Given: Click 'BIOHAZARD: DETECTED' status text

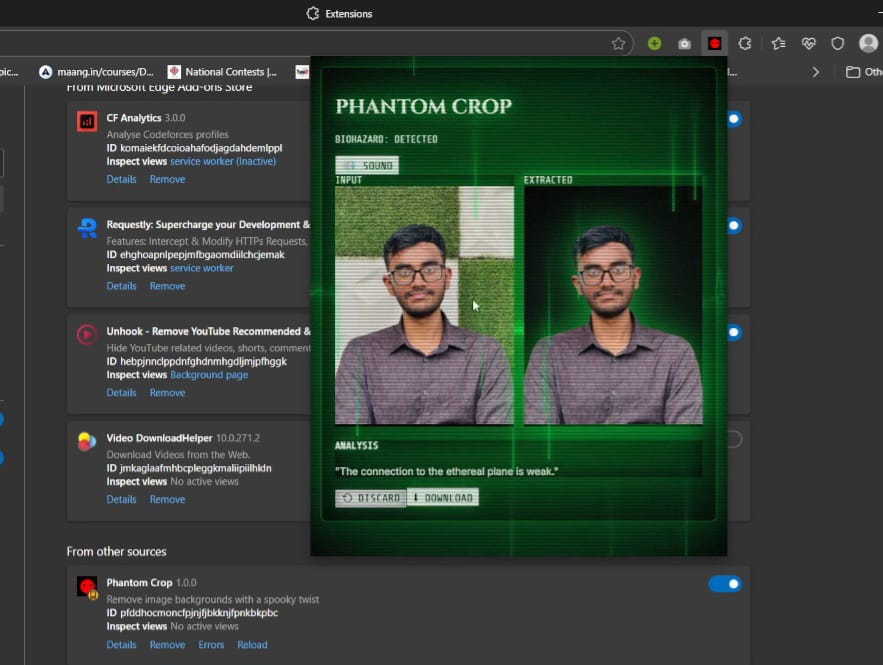Looking at the screenshot, I should tap(386, 139).
